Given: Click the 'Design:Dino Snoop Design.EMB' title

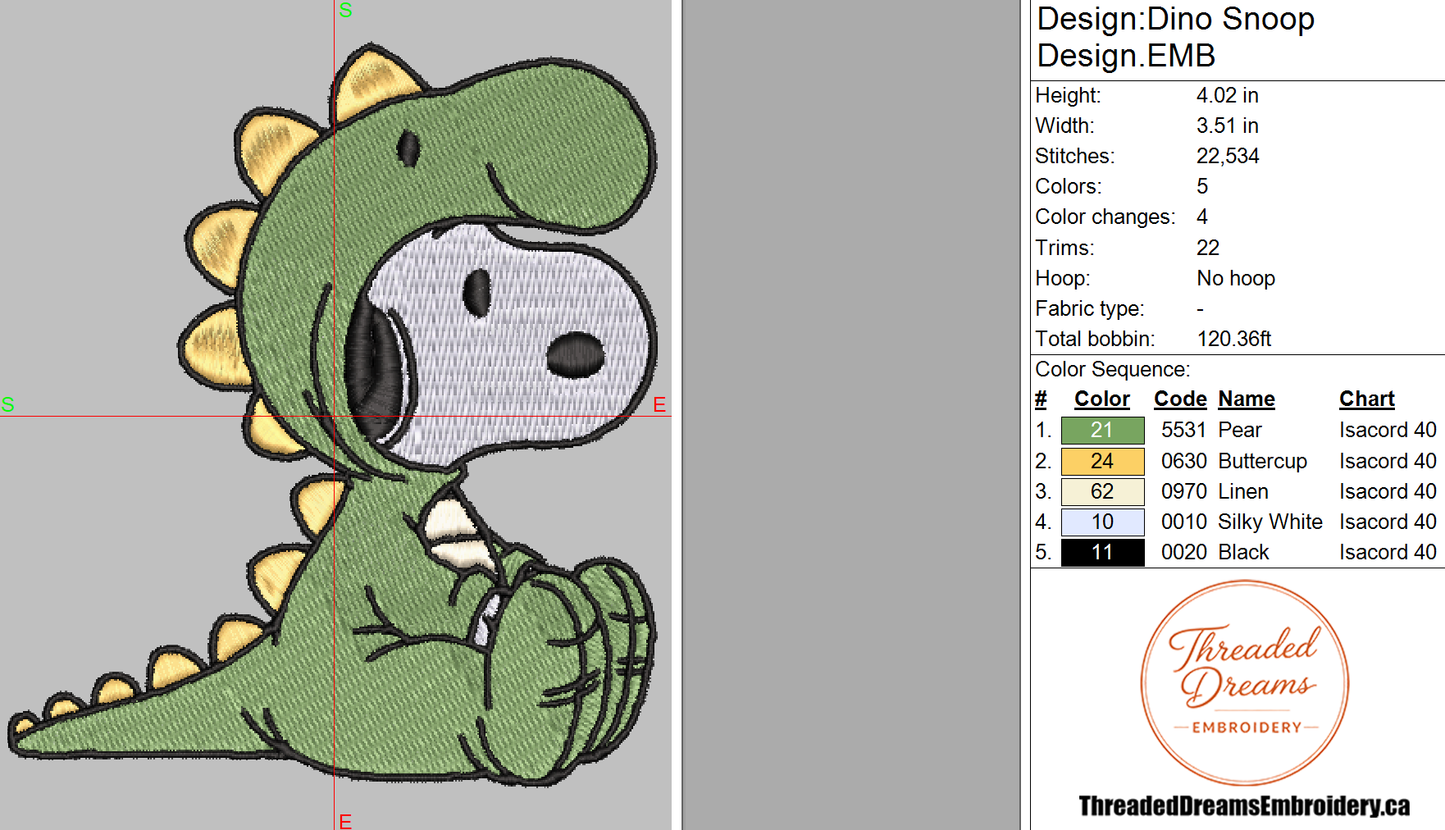Looking at the screenshot, I should tap(1176, 37).
